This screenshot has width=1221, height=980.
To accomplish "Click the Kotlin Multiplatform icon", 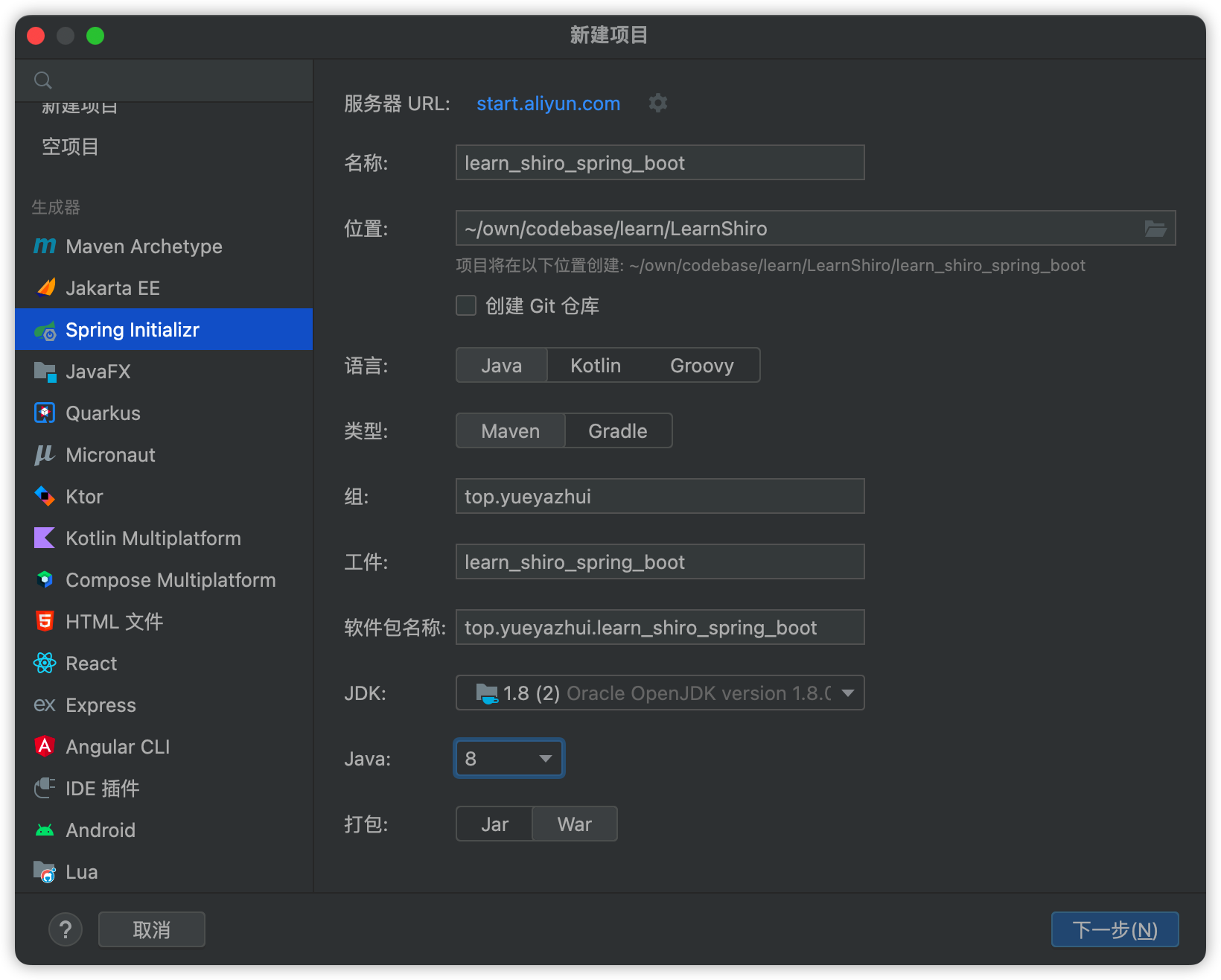I will pyautogui.click(x=45, y=538).
